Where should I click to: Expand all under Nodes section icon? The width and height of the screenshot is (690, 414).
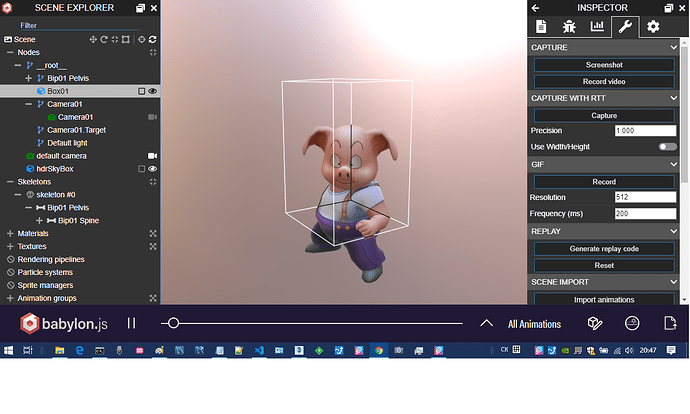[x=153, y=52]
